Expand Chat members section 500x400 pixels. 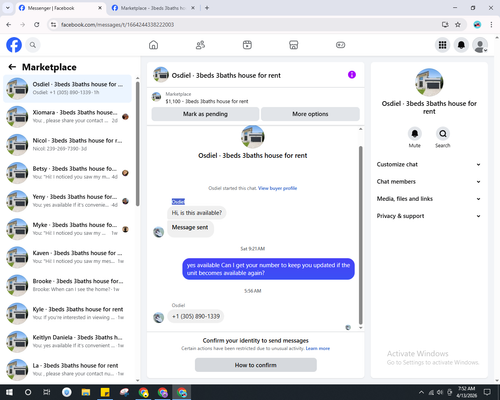pyautogui.click(x=429, y=182)
